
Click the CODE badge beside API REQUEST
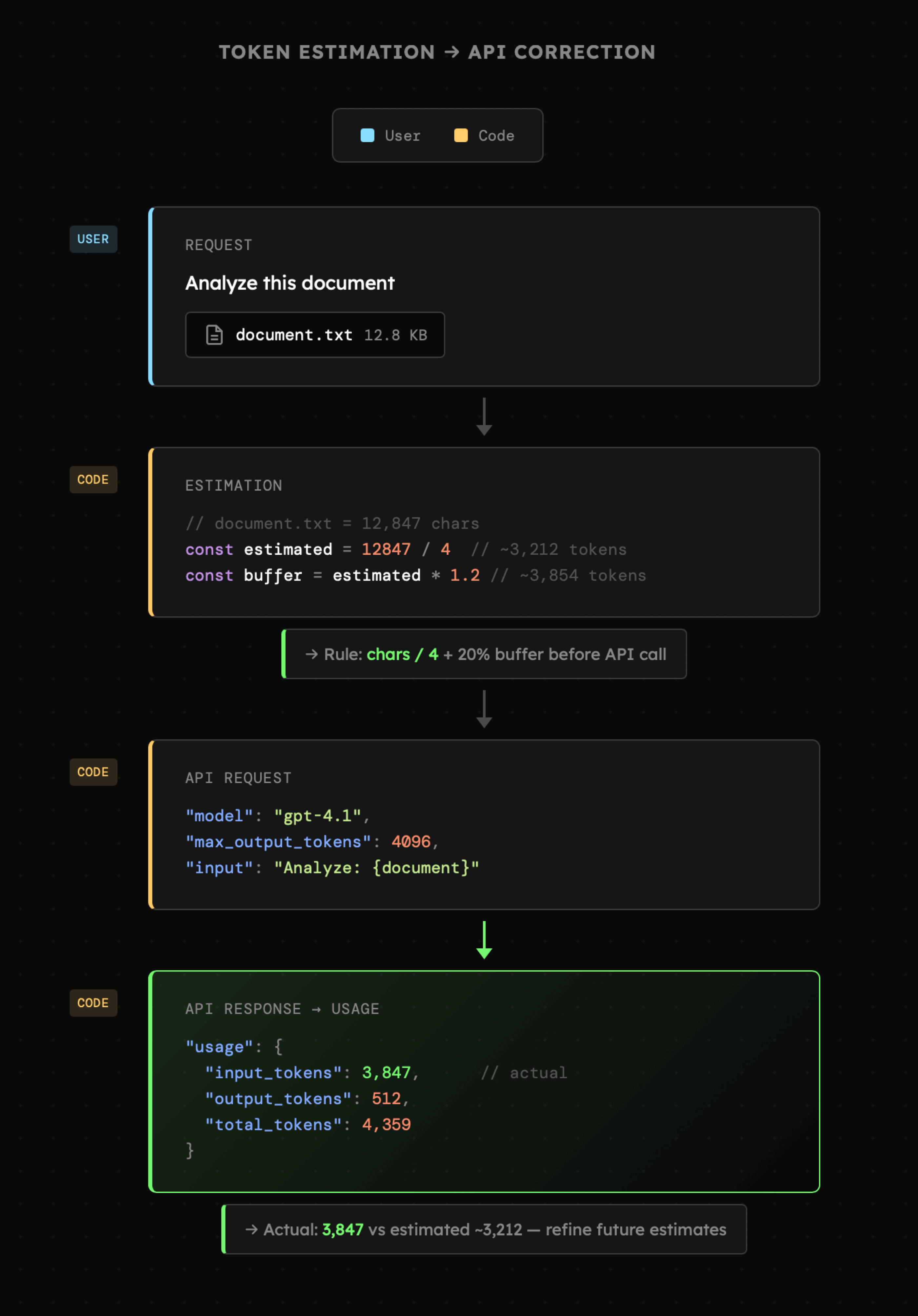tap(93, 772)
